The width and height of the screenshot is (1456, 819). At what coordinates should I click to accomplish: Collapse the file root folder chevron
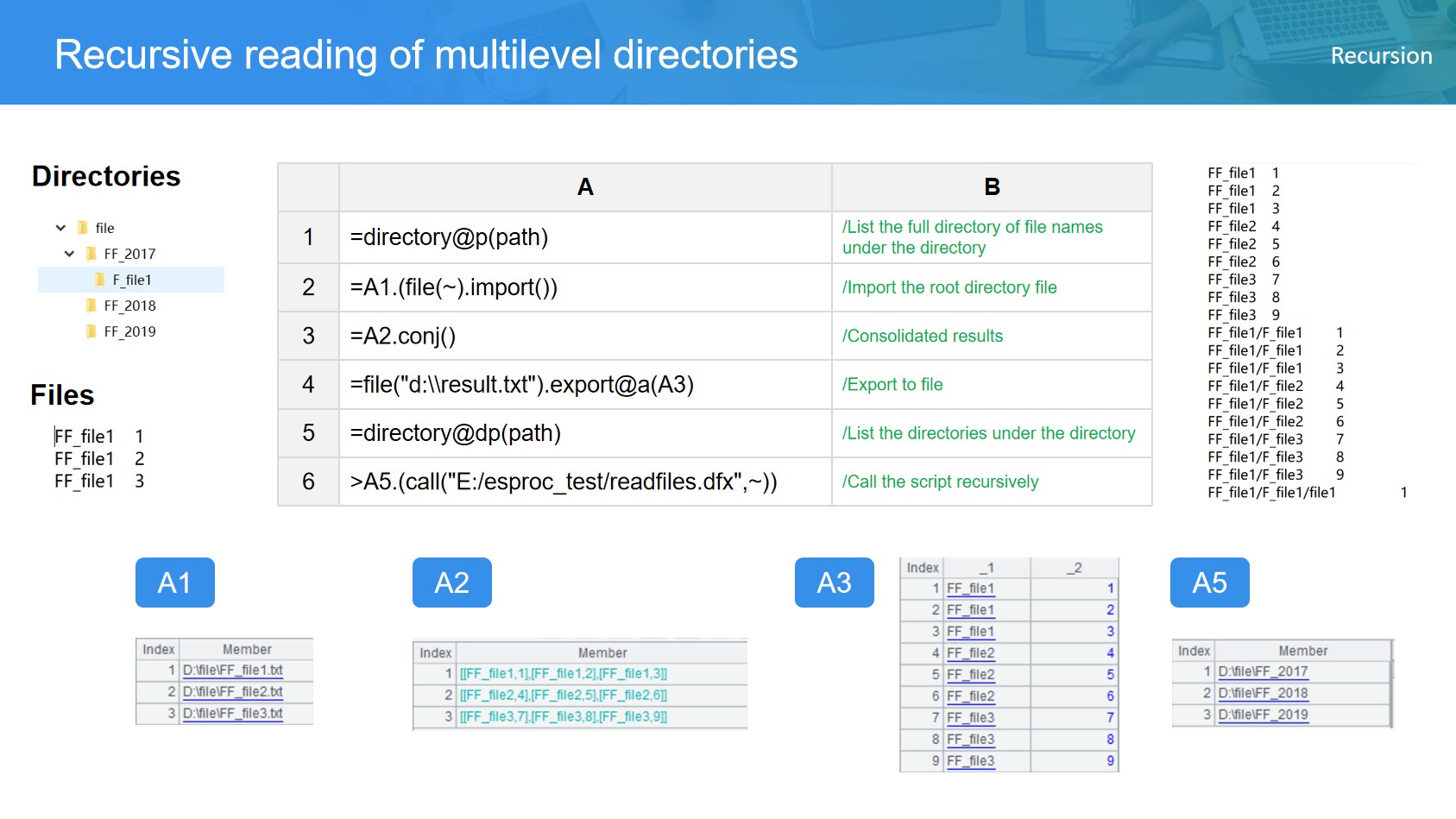click(60, 228)
